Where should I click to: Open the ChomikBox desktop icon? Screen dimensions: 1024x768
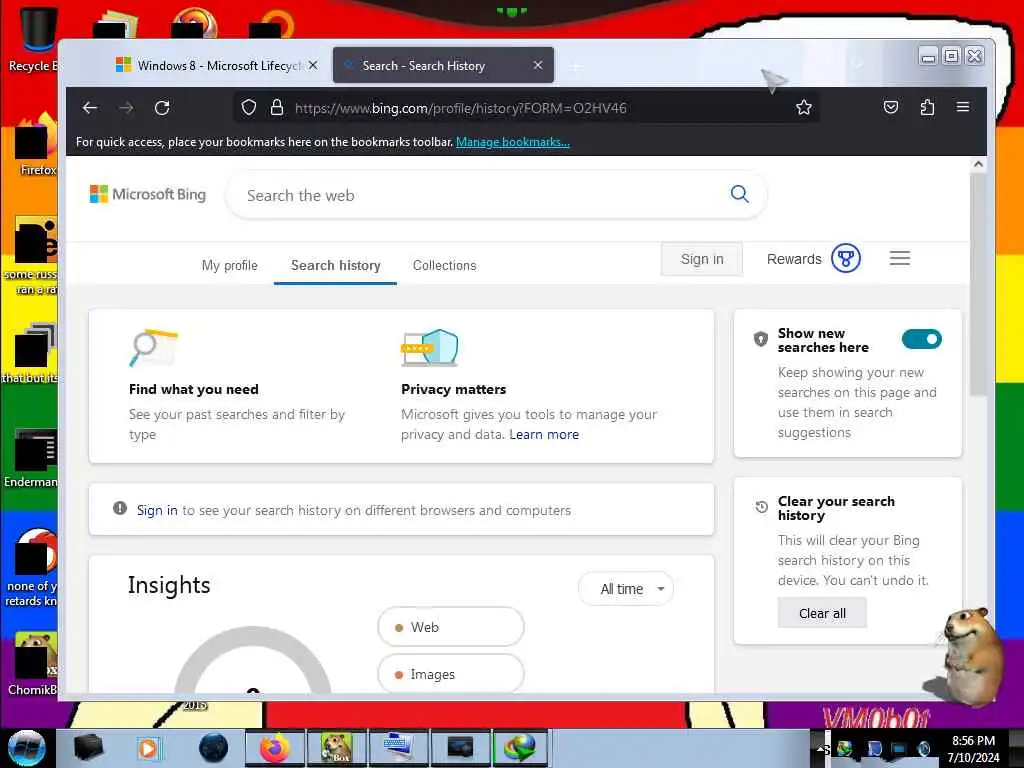point(34,664)
